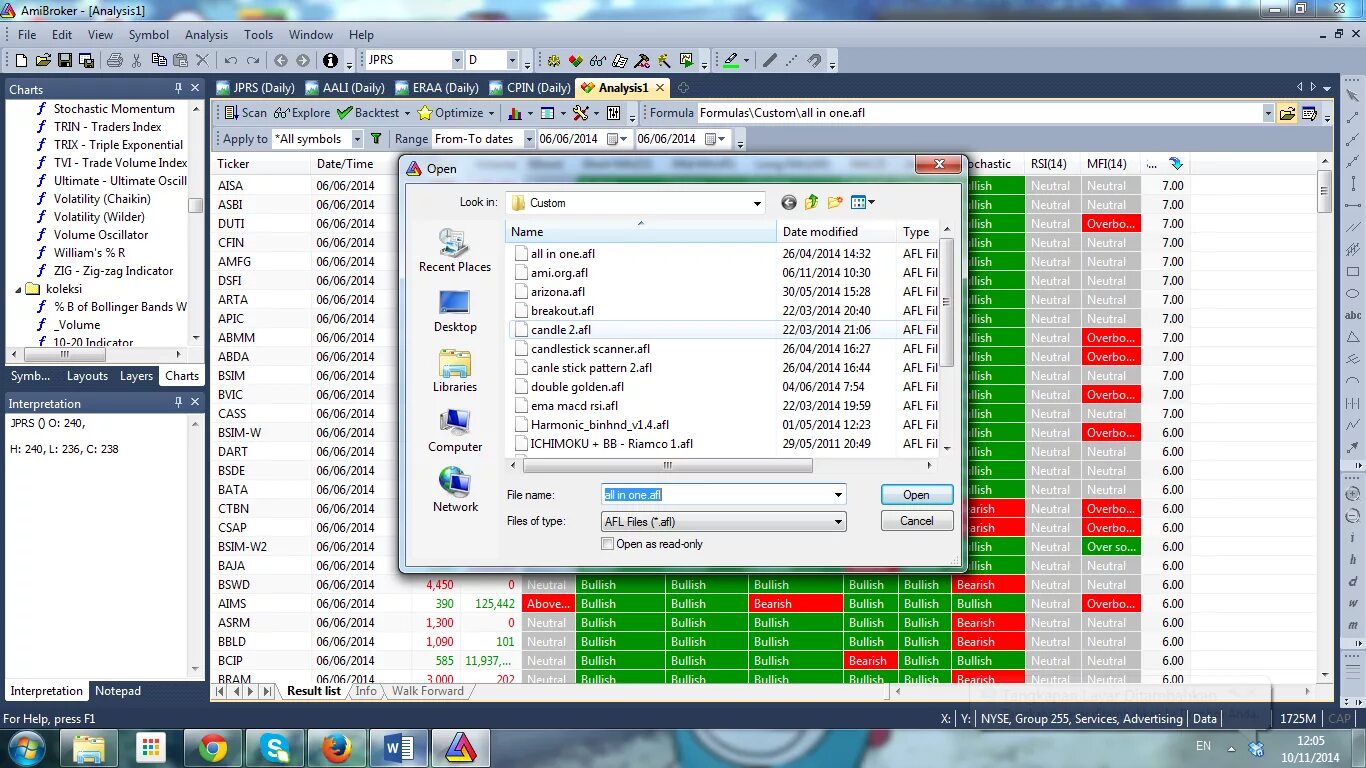
Task: Click the File name input field
Action: pos(715,495)
